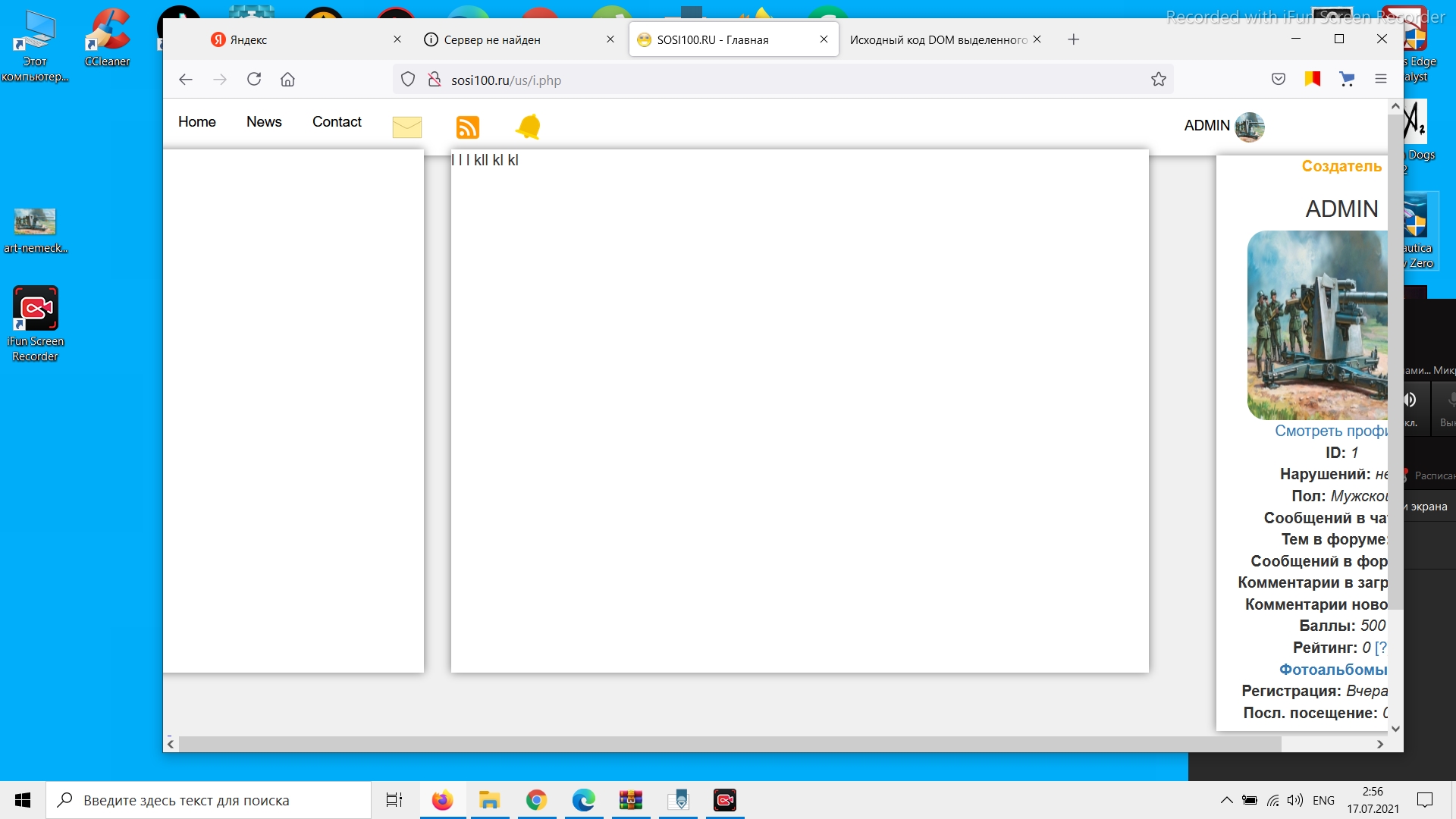Click the yellow envelope mail icon

click(406, 127)
